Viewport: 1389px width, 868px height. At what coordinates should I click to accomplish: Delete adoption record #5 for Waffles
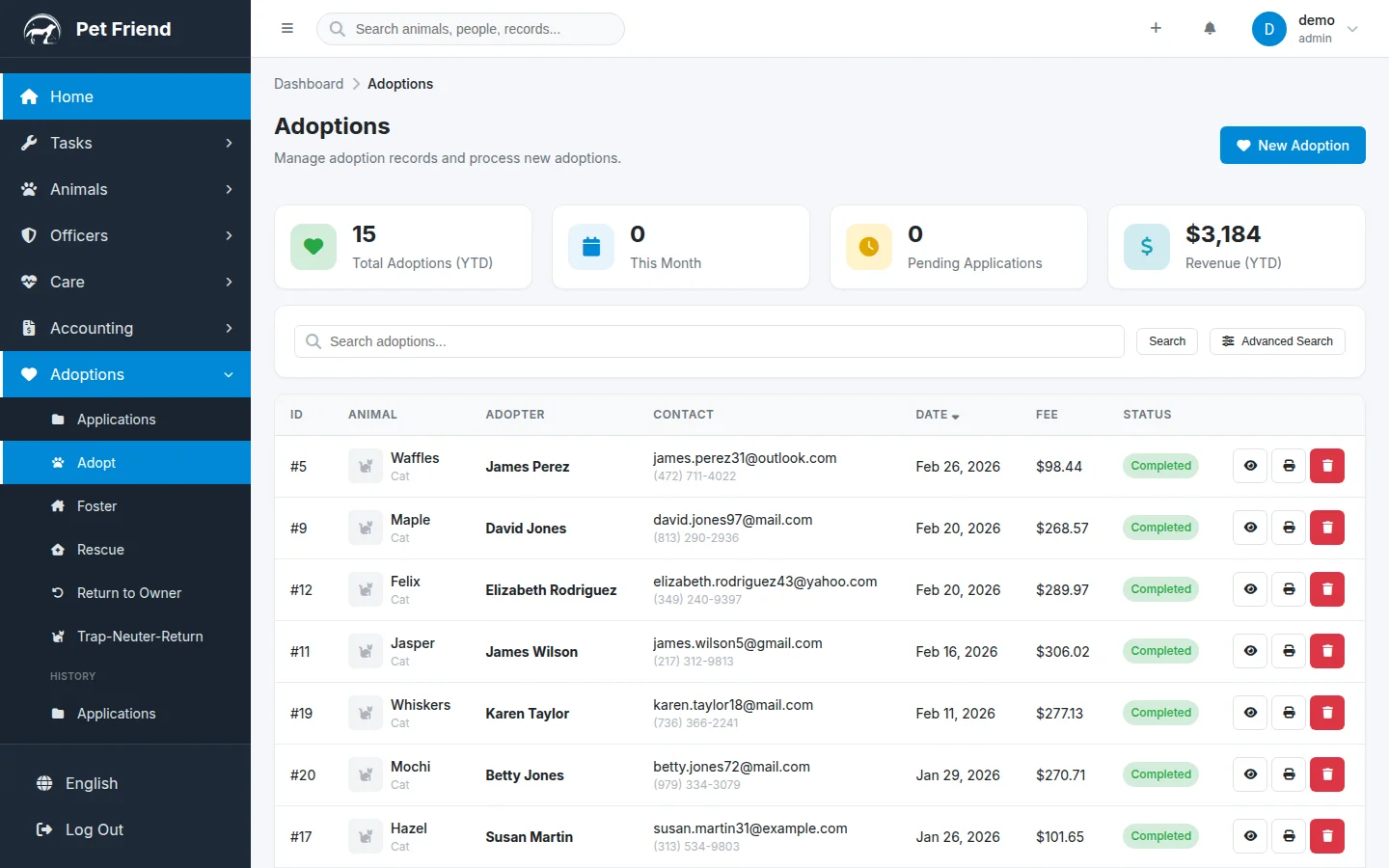point(1326,466)
